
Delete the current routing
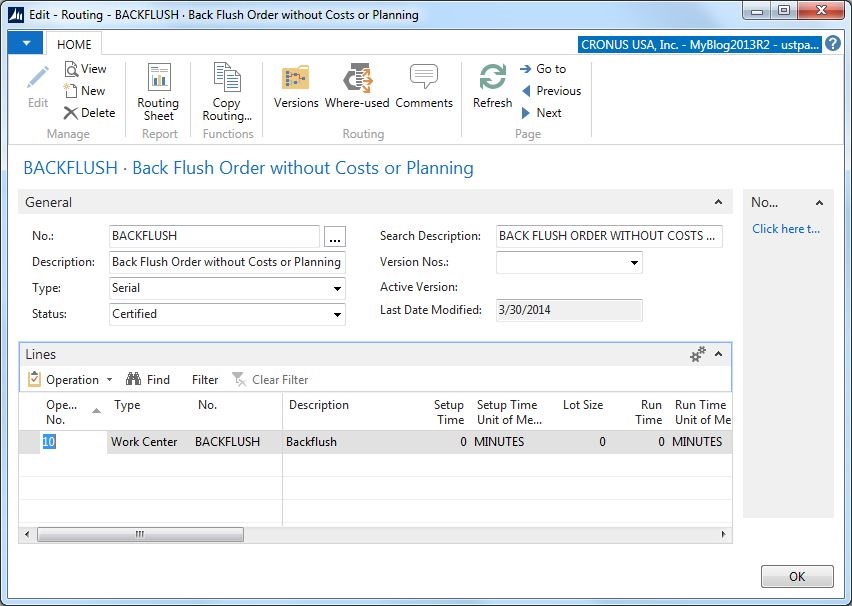click(90, 113)
